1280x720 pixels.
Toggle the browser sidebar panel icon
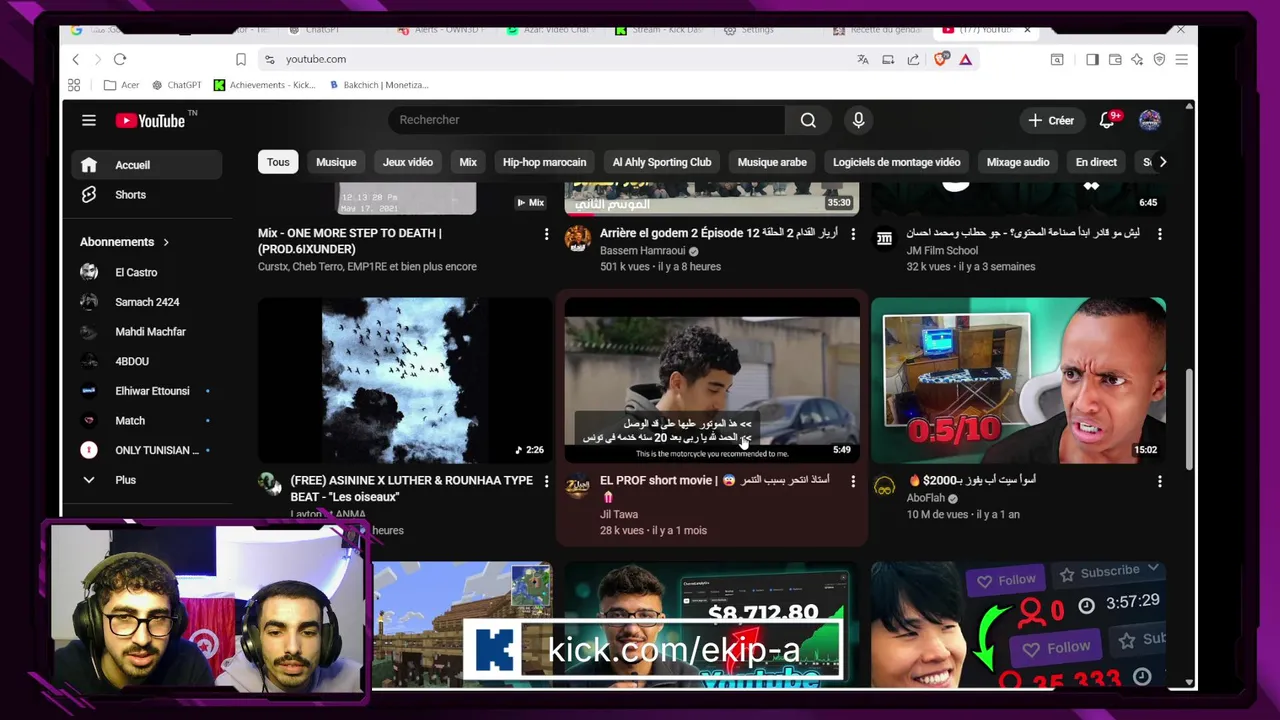pos(1092,59)
